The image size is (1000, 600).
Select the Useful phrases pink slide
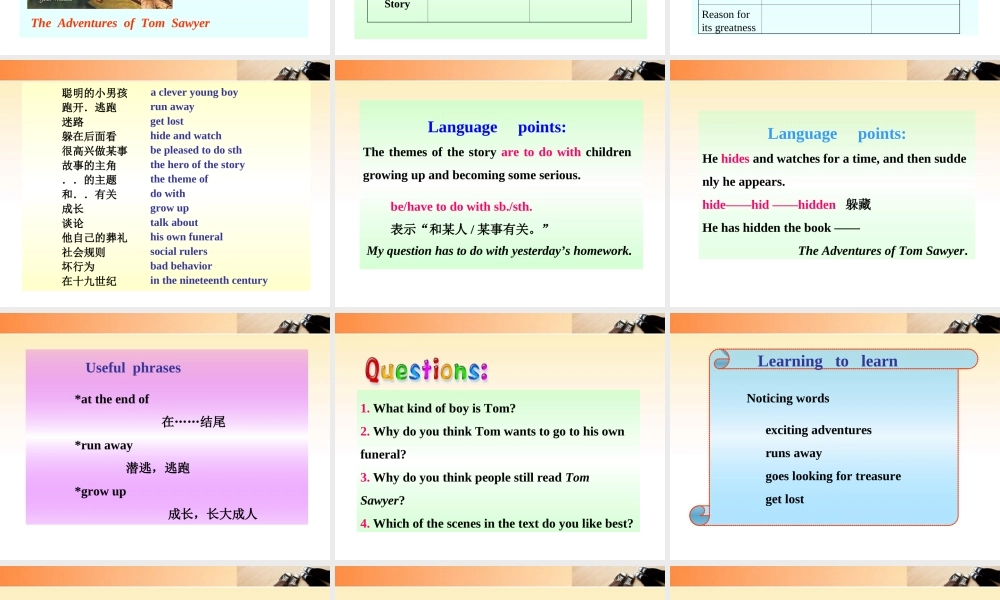click(x=166, y=437)
